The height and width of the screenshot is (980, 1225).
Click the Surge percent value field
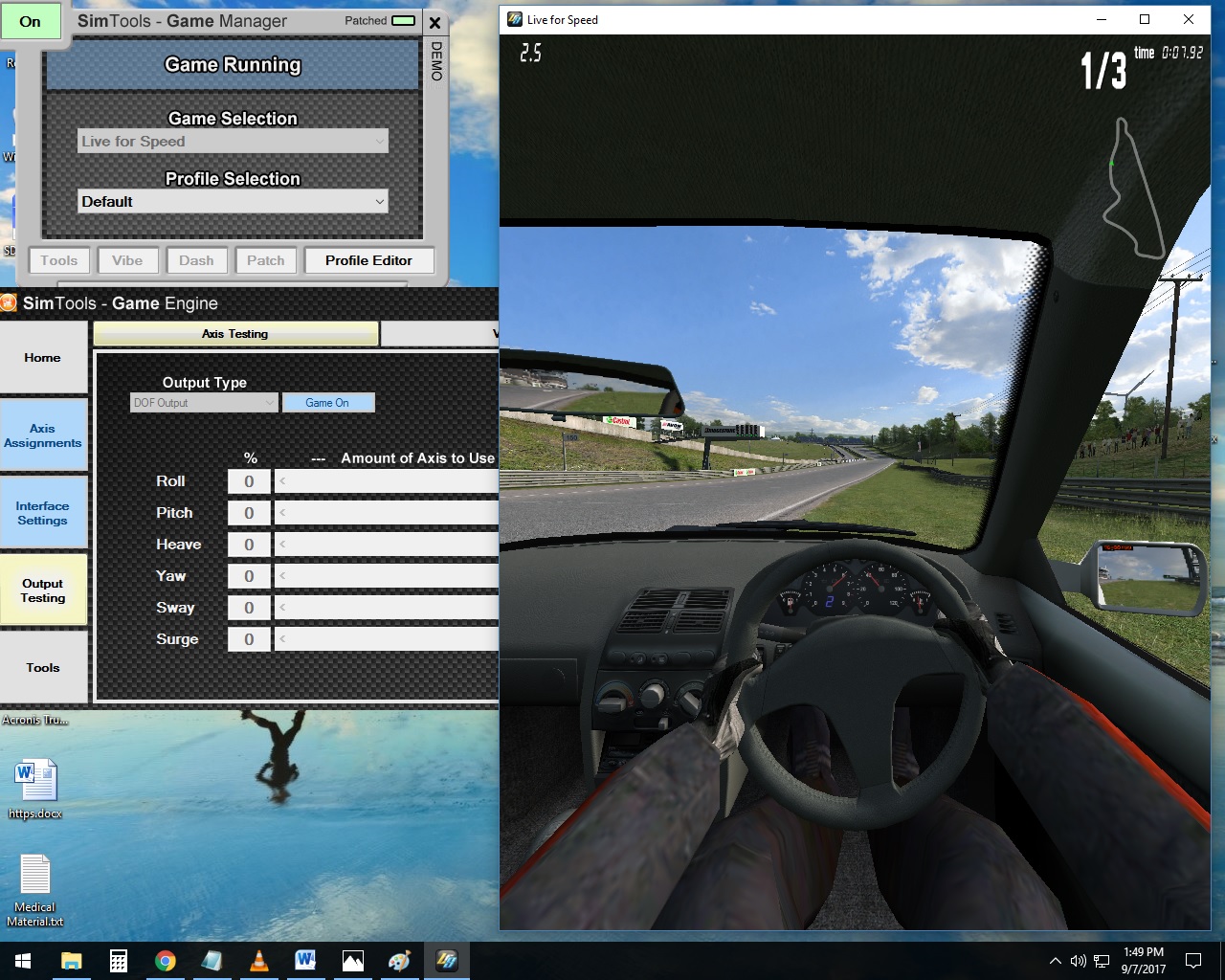coord(249,640)
